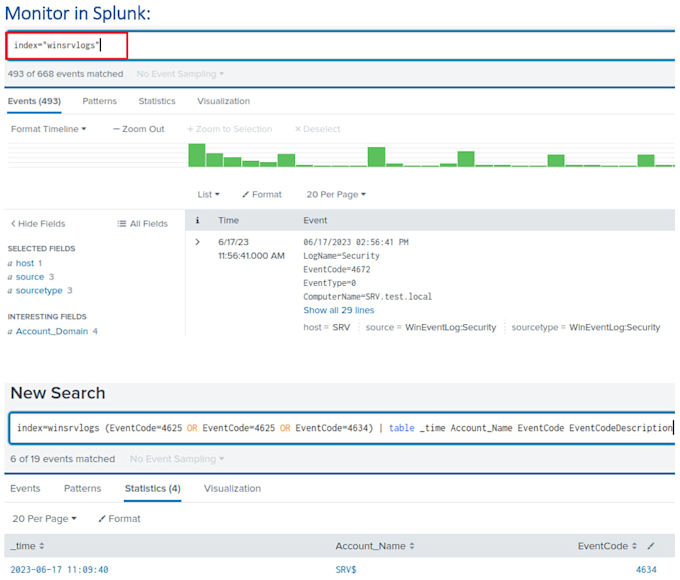
Task: Click the lower Format pencil button
Action: click(119, 519)
